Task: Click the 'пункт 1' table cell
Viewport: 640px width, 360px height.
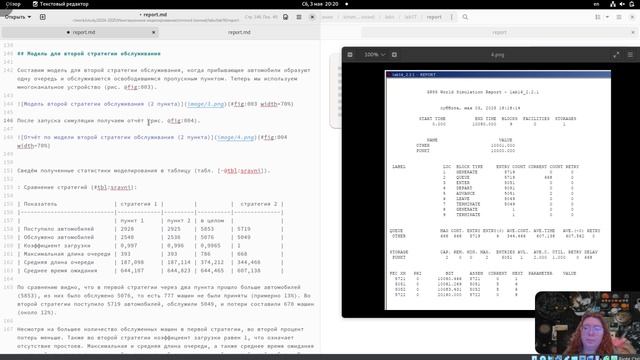Action: click(132, 221)
